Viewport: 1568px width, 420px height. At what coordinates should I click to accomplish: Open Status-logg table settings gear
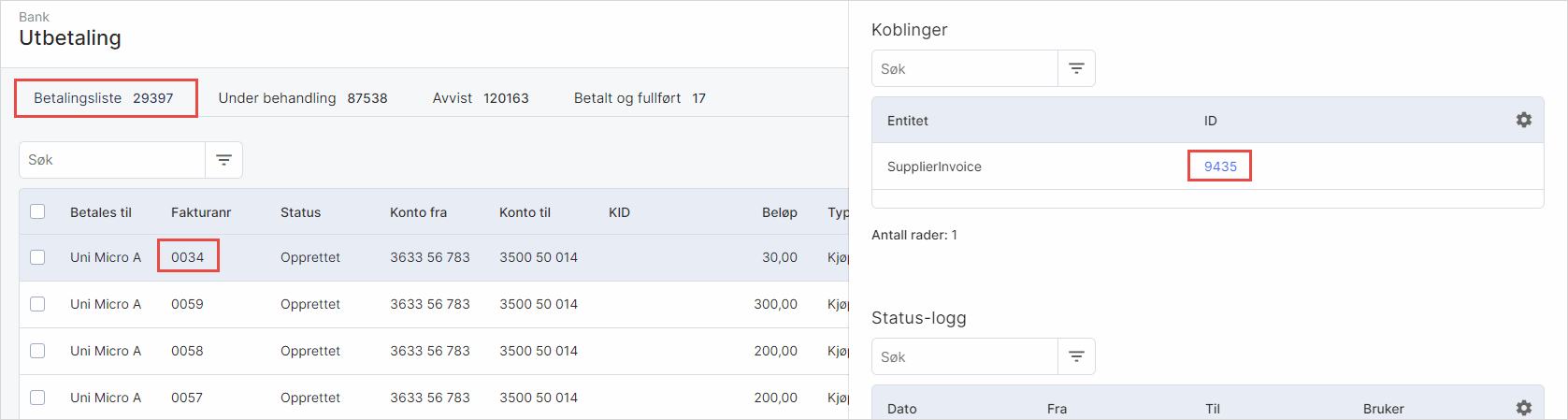point(1523,408)
